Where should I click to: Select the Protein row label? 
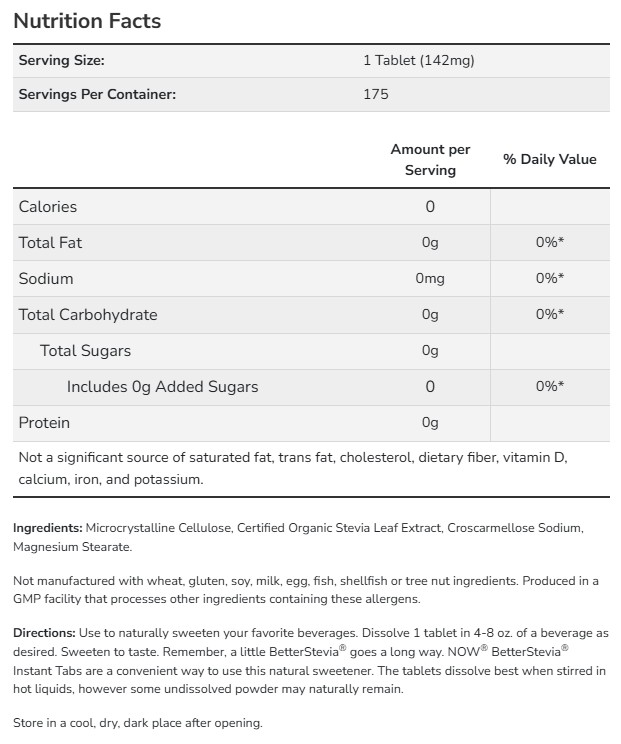(44, 423)
